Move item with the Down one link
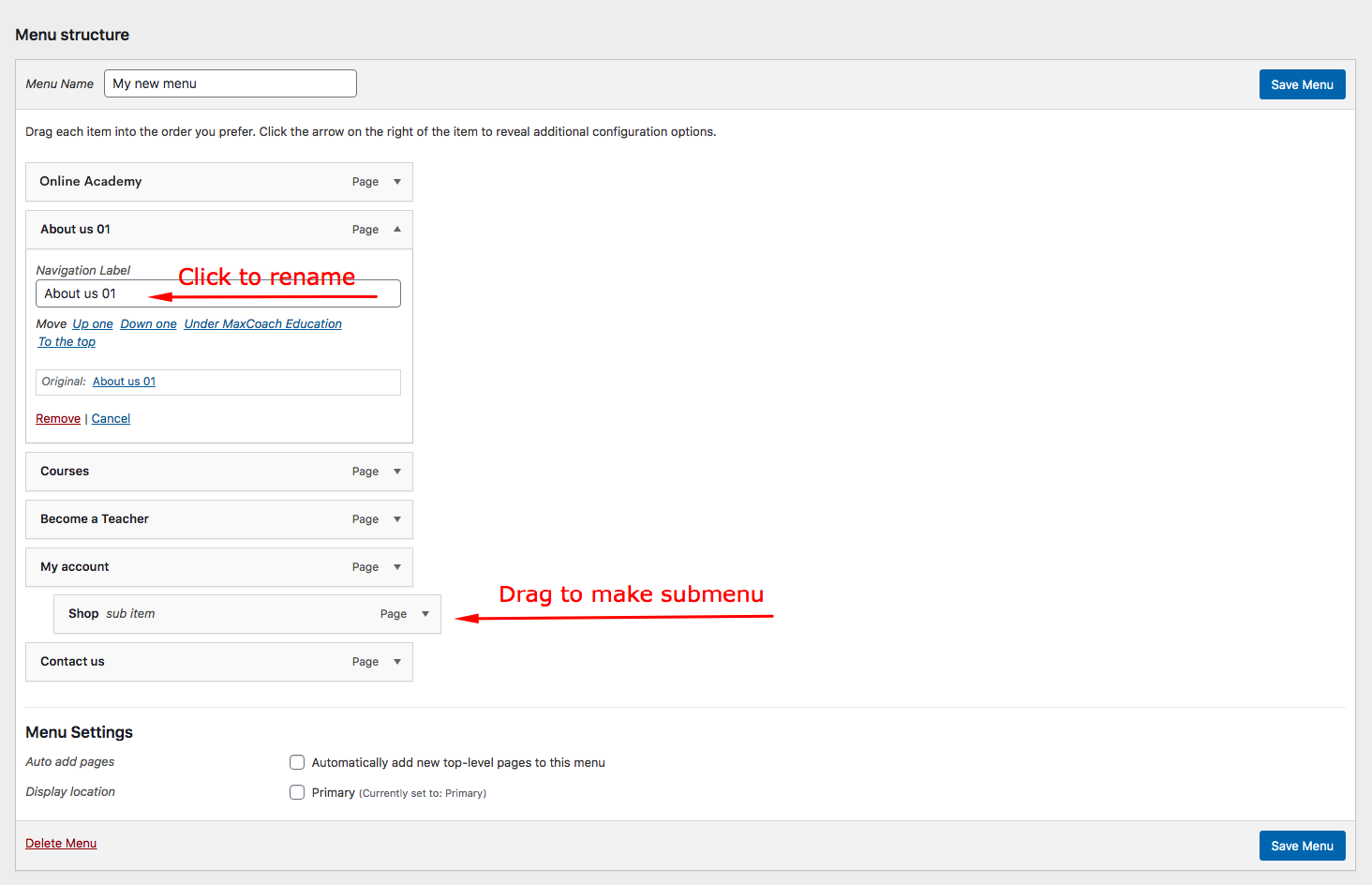Screen dimensions: 1372x885 (148, 324)
